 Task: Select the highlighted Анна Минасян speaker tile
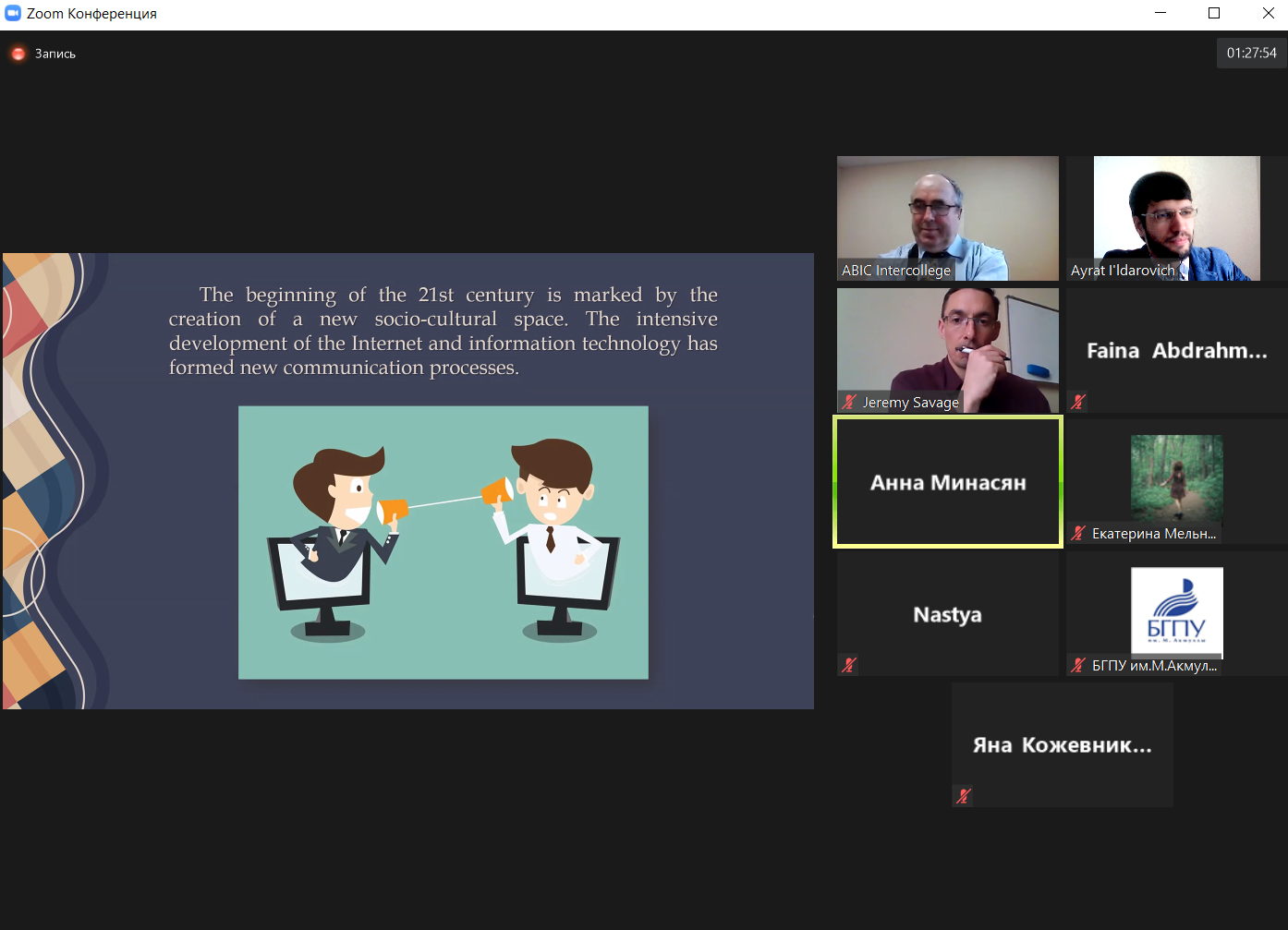(x=947, y=482)
